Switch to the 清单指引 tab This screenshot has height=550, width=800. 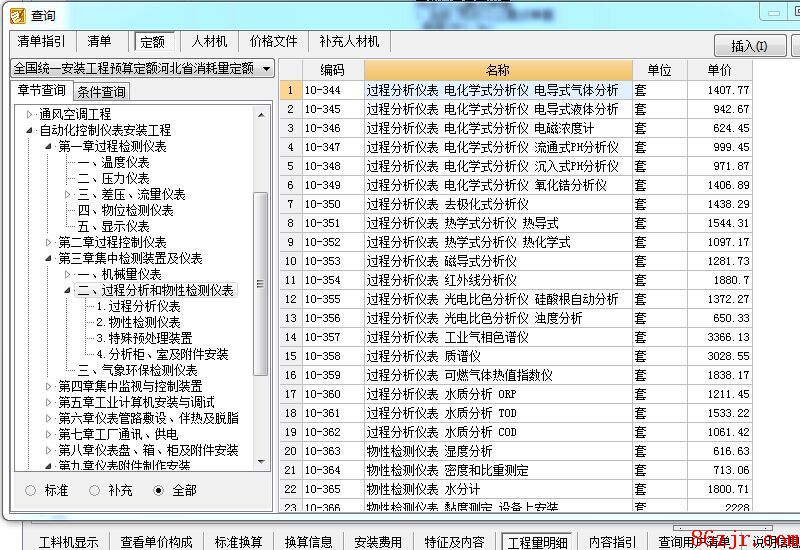(x=41, y=42)
